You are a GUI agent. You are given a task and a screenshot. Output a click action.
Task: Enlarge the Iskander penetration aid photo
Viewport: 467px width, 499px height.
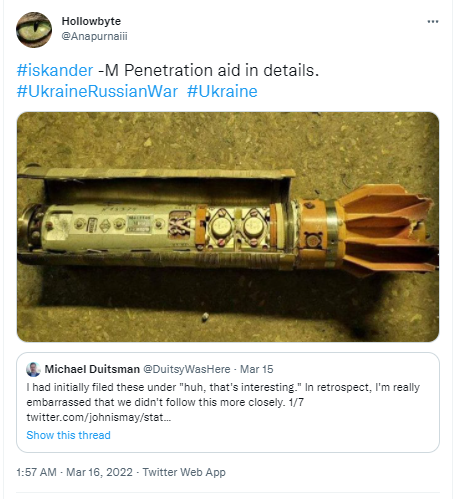228,227
